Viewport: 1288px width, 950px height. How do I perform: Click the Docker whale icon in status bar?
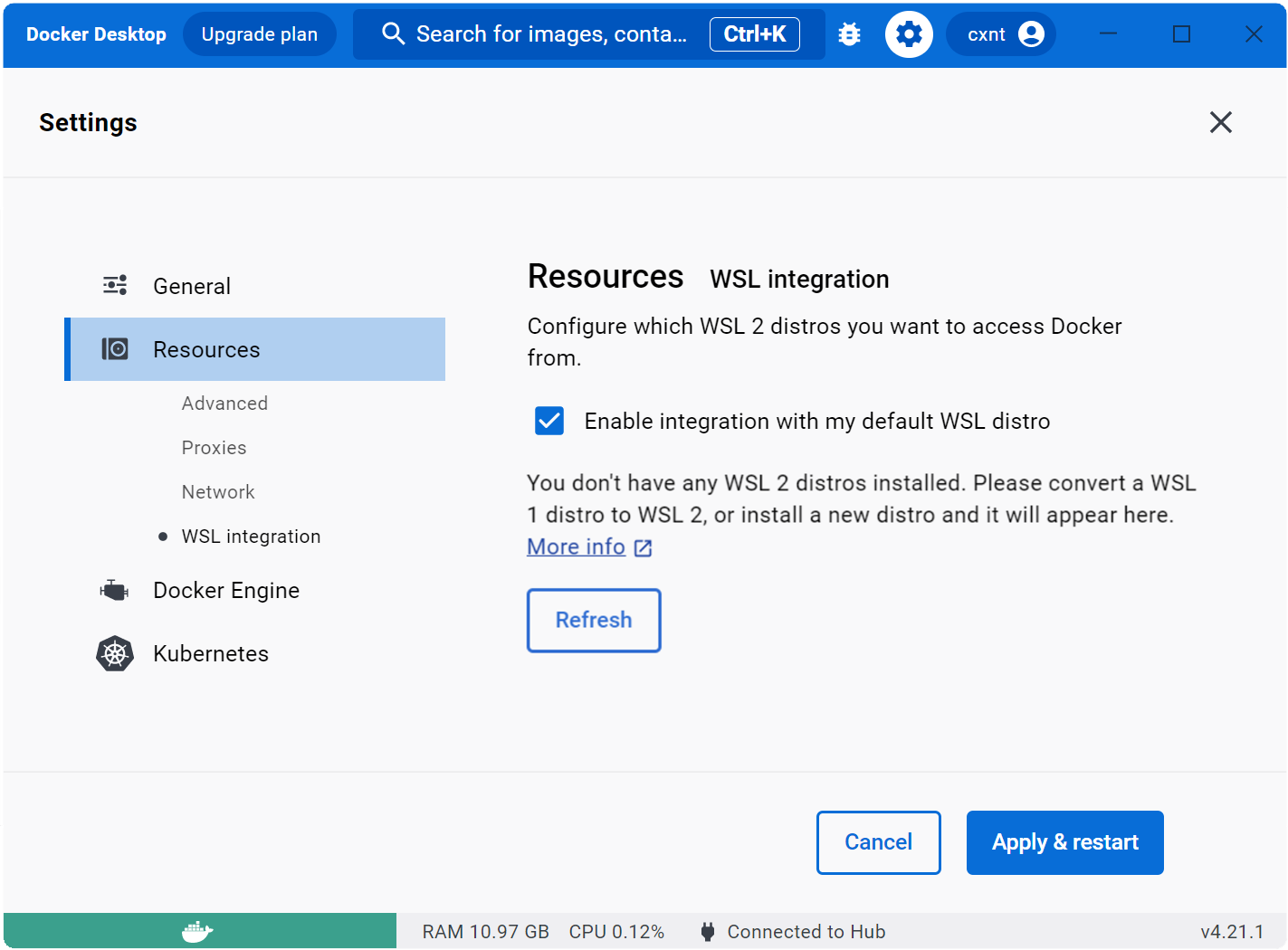(197, 931)
